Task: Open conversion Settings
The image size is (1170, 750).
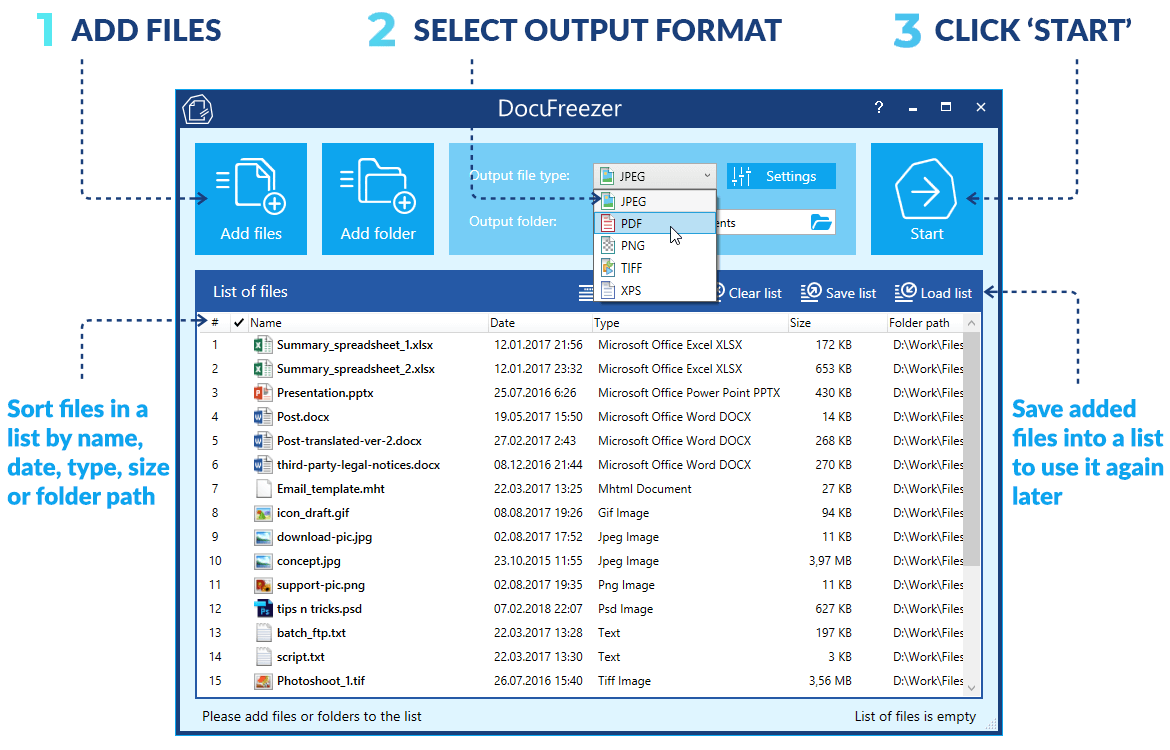Action: point(780,176)
